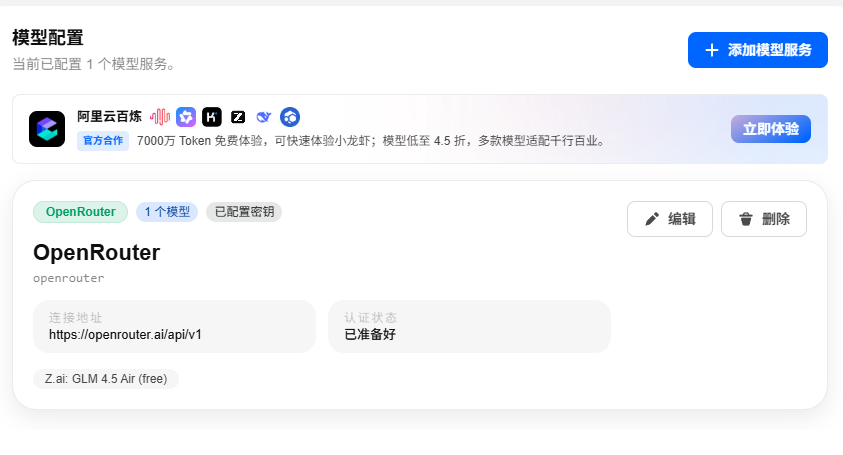843x455 pixels.
Task: Click the pencil icon for editing OpenRouter
Action: (x=652, y=219)
